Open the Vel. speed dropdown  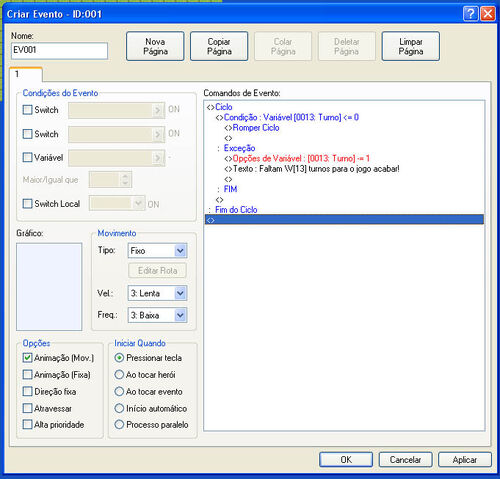coord(157,293)
